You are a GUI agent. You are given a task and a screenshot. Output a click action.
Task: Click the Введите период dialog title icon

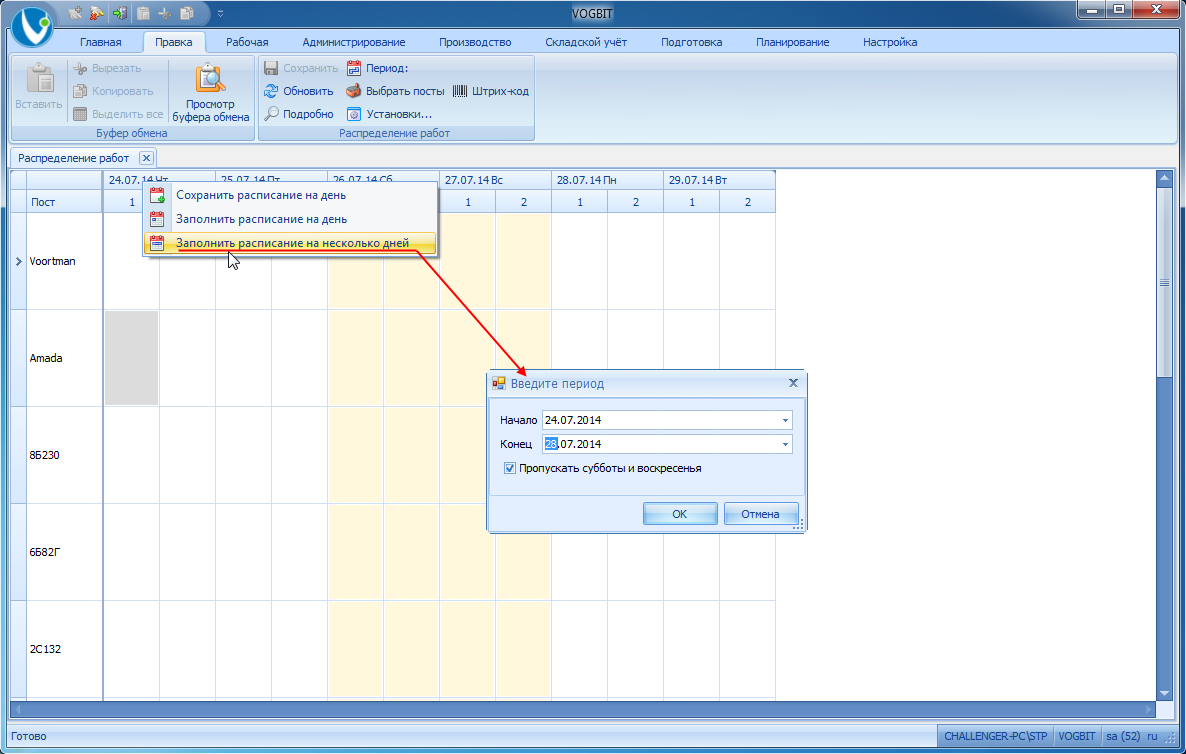coord(498,383)
